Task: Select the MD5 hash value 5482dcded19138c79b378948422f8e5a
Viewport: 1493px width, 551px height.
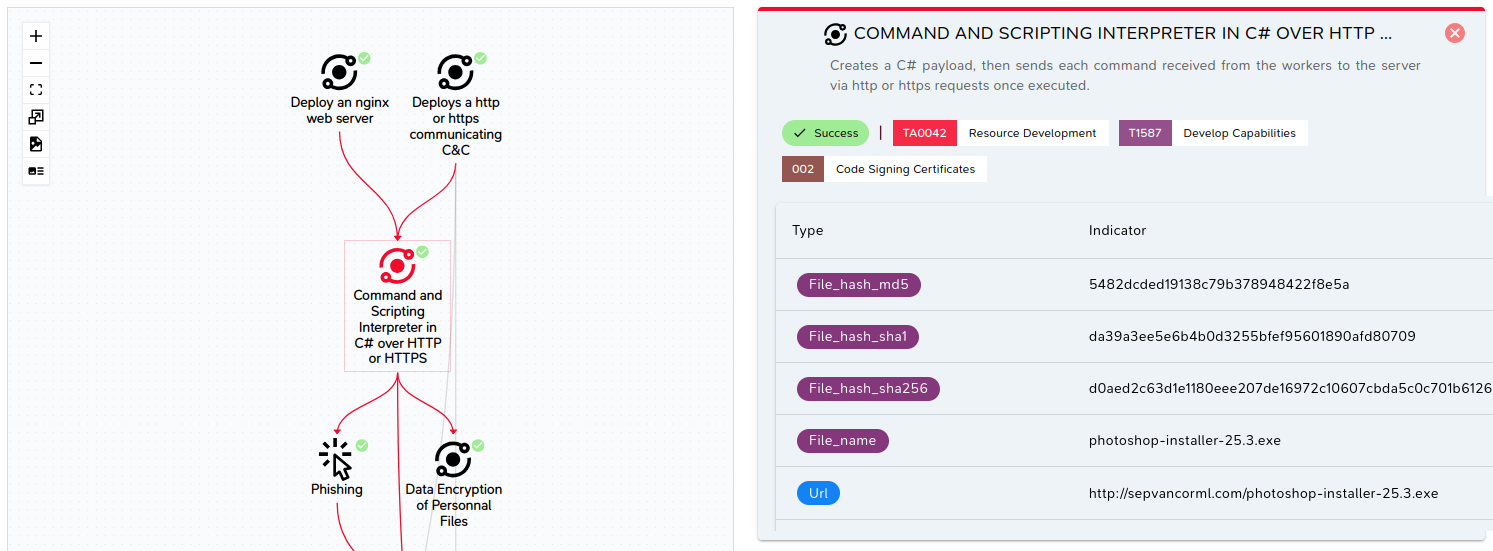Action: 1219,284
